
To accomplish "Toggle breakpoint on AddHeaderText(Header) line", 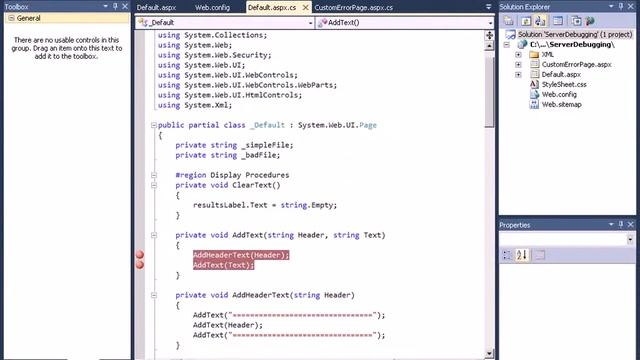I will (x=140, y=255).
